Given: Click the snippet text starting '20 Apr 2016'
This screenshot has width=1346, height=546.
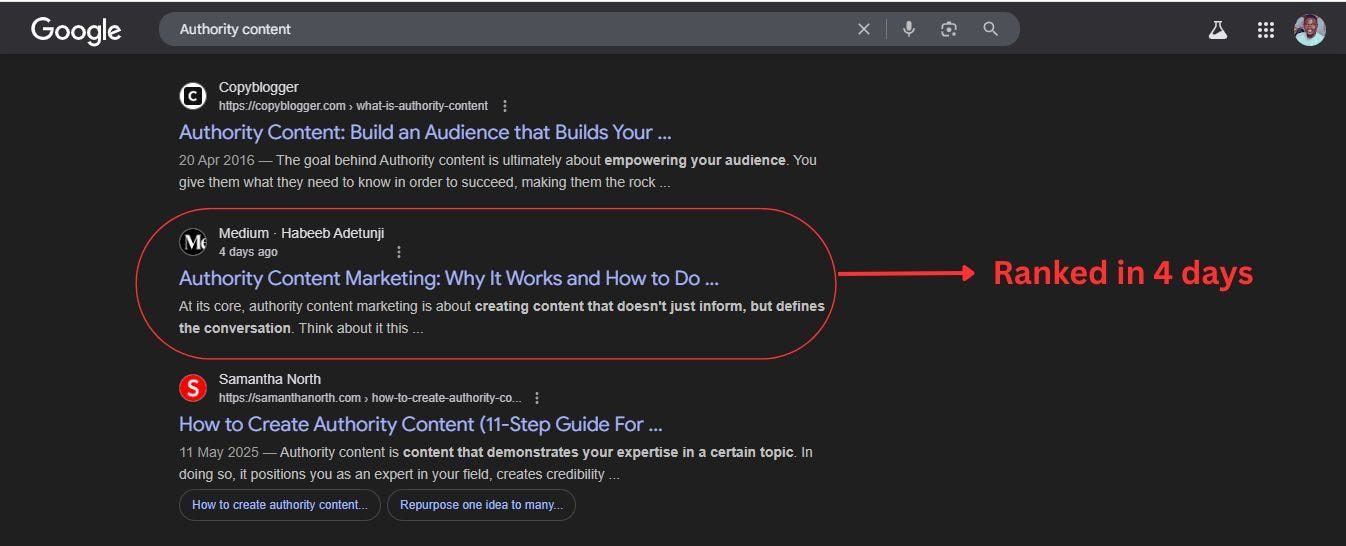Looking at the screenshot, I should pyautogui.click(x=498, y=171).
